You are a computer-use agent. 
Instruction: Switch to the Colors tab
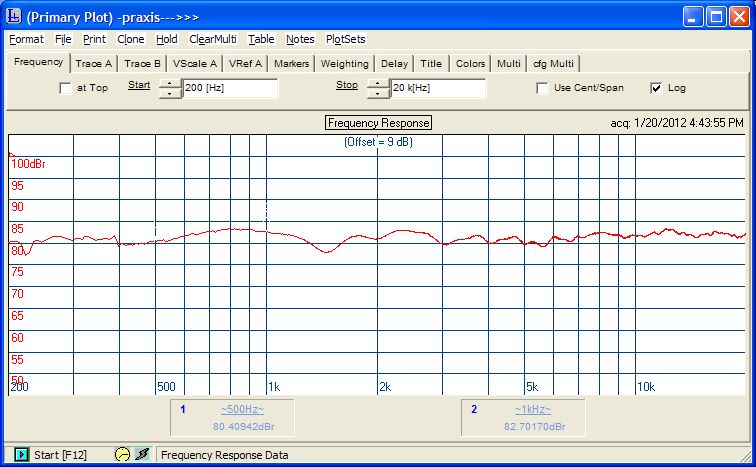[x=471, y=64]
